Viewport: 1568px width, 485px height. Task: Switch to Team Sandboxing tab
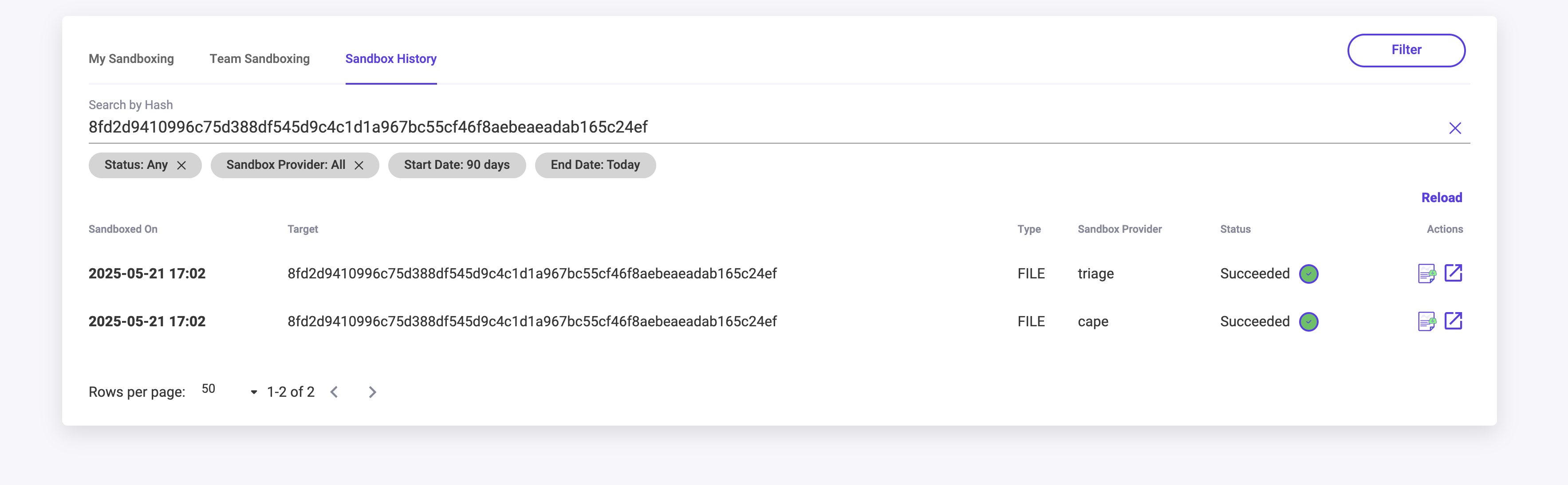tap(259, 59)
